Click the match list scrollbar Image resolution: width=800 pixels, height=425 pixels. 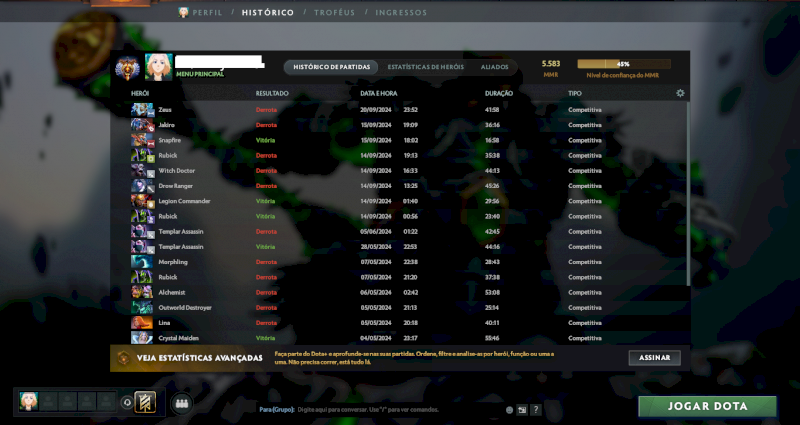688,194
